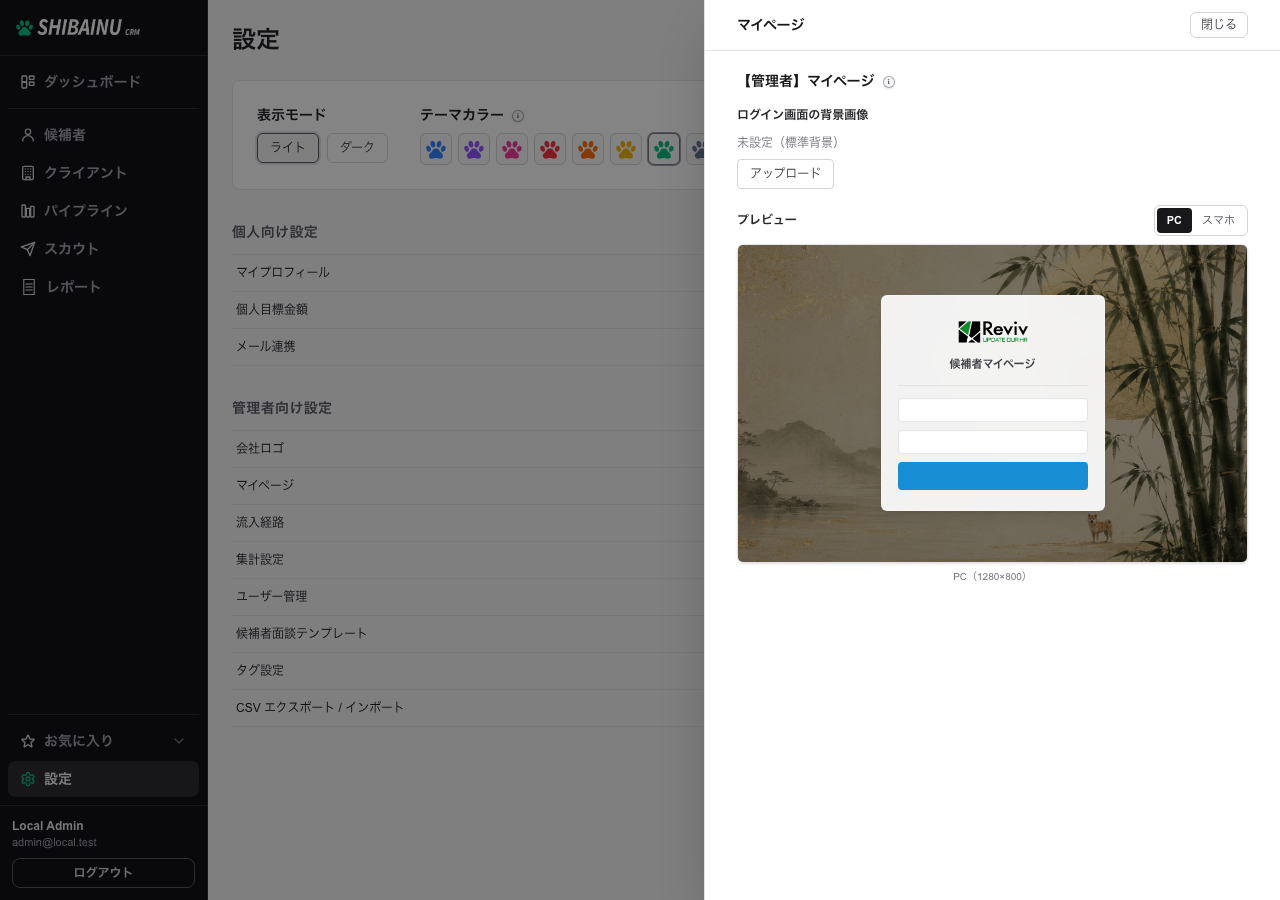Select the orange paw theme color

(x=588, y=149)
